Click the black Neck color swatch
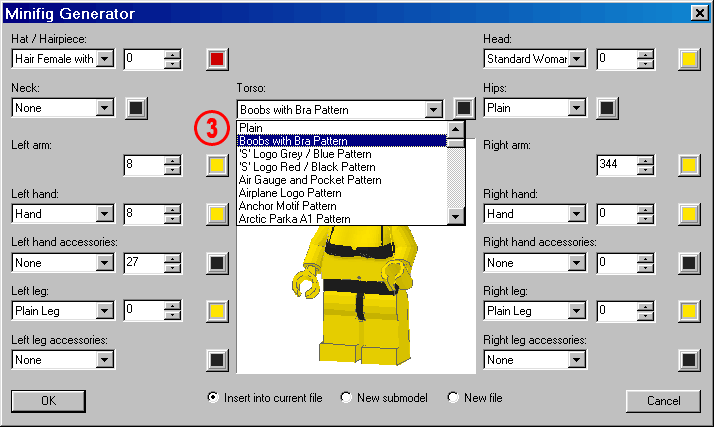Image resolution: width=714 pixels, height=427 pixels. (136, 108)
